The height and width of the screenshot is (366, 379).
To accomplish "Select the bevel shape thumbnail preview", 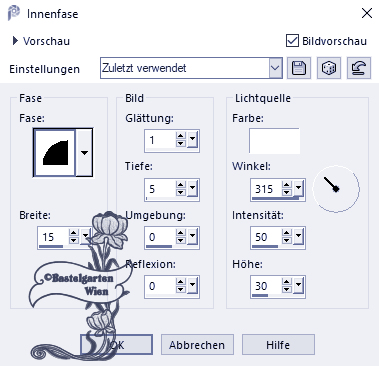I will point(55,153).
